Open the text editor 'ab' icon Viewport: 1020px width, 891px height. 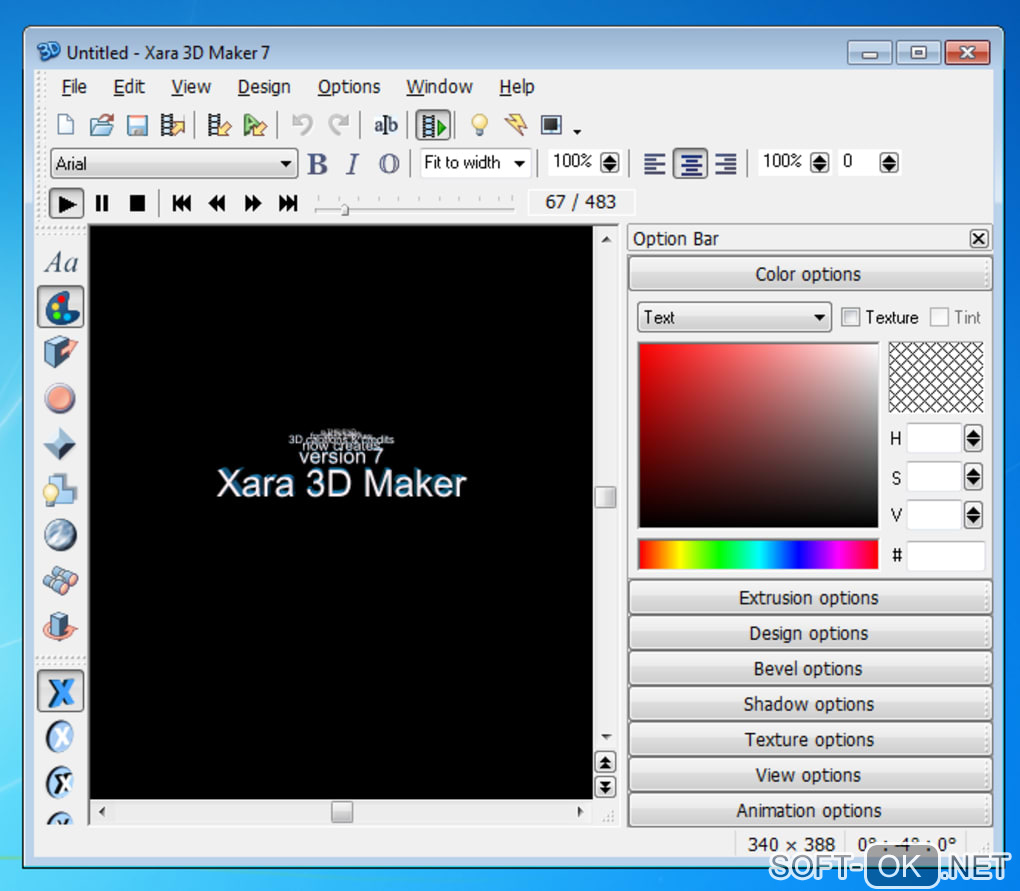385,124
